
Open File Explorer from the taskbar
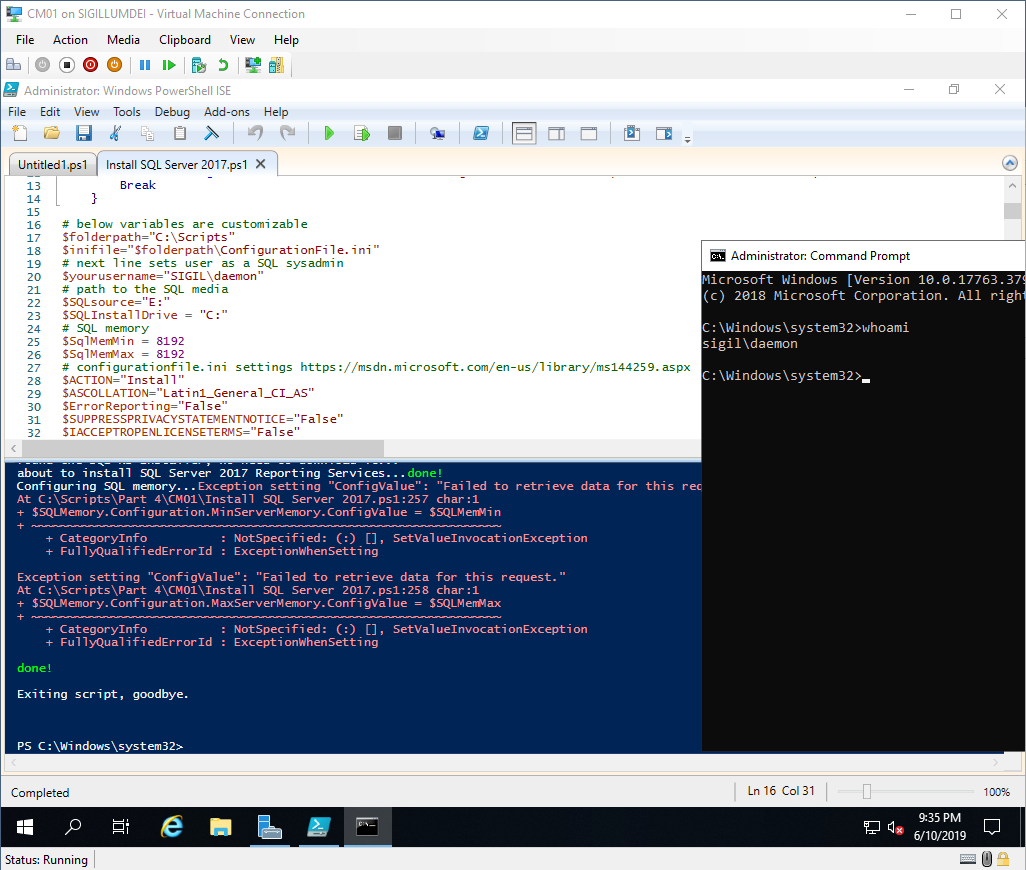pos(221,827)
